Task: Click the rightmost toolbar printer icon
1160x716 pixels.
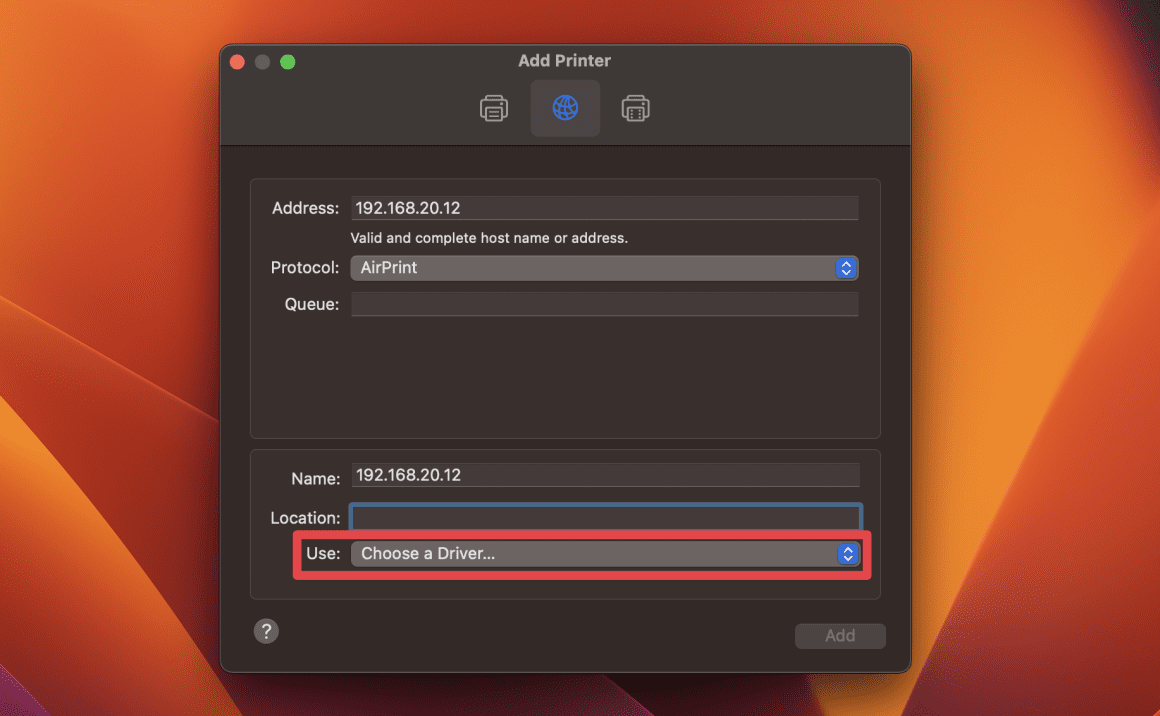Action: point(636,108)
